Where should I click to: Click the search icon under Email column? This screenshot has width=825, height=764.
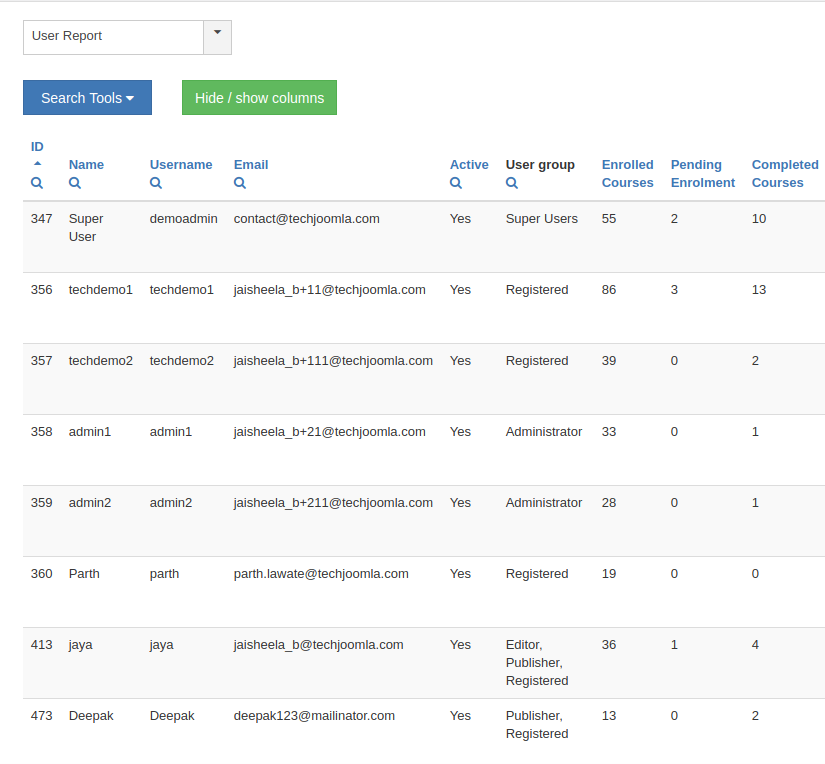(x=240, y=184)
